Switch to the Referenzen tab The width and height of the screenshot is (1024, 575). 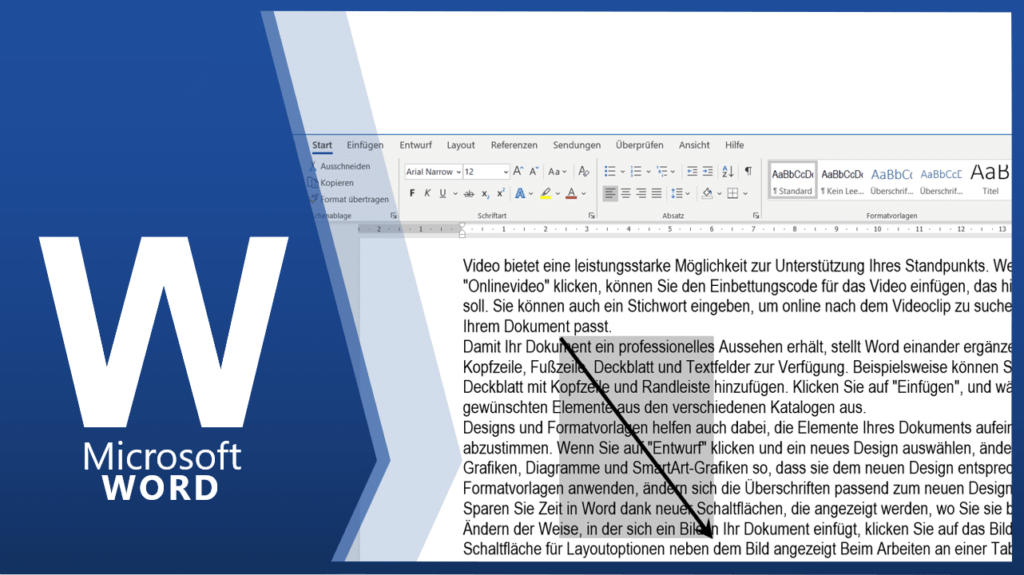click(x=514, y=145)
